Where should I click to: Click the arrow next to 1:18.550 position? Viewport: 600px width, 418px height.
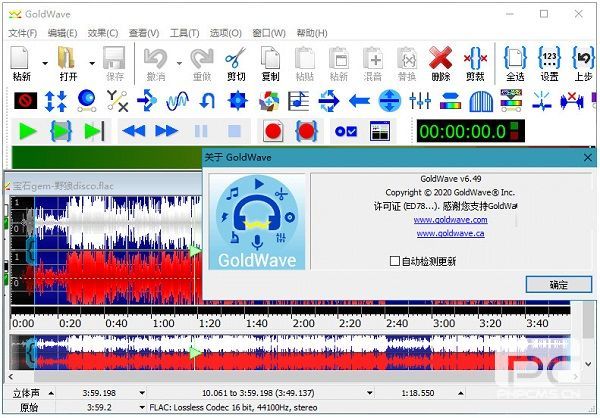(461, 393)
